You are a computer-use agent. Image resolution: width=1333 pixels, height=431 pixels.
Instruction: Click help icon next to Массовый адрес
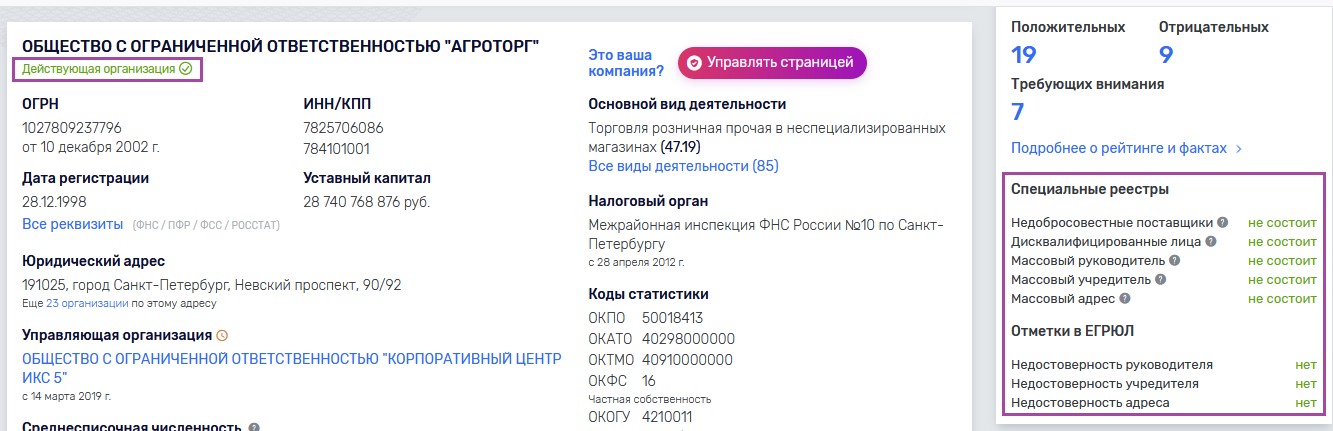(1125, 299)
